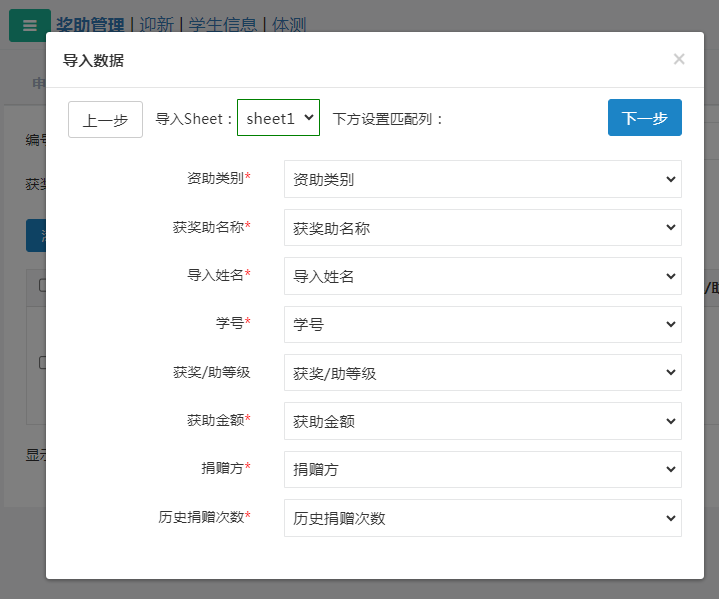Screen dimensions: 719x599
Task: Click the hamburger menu icon
Action: tap(29, 25)
